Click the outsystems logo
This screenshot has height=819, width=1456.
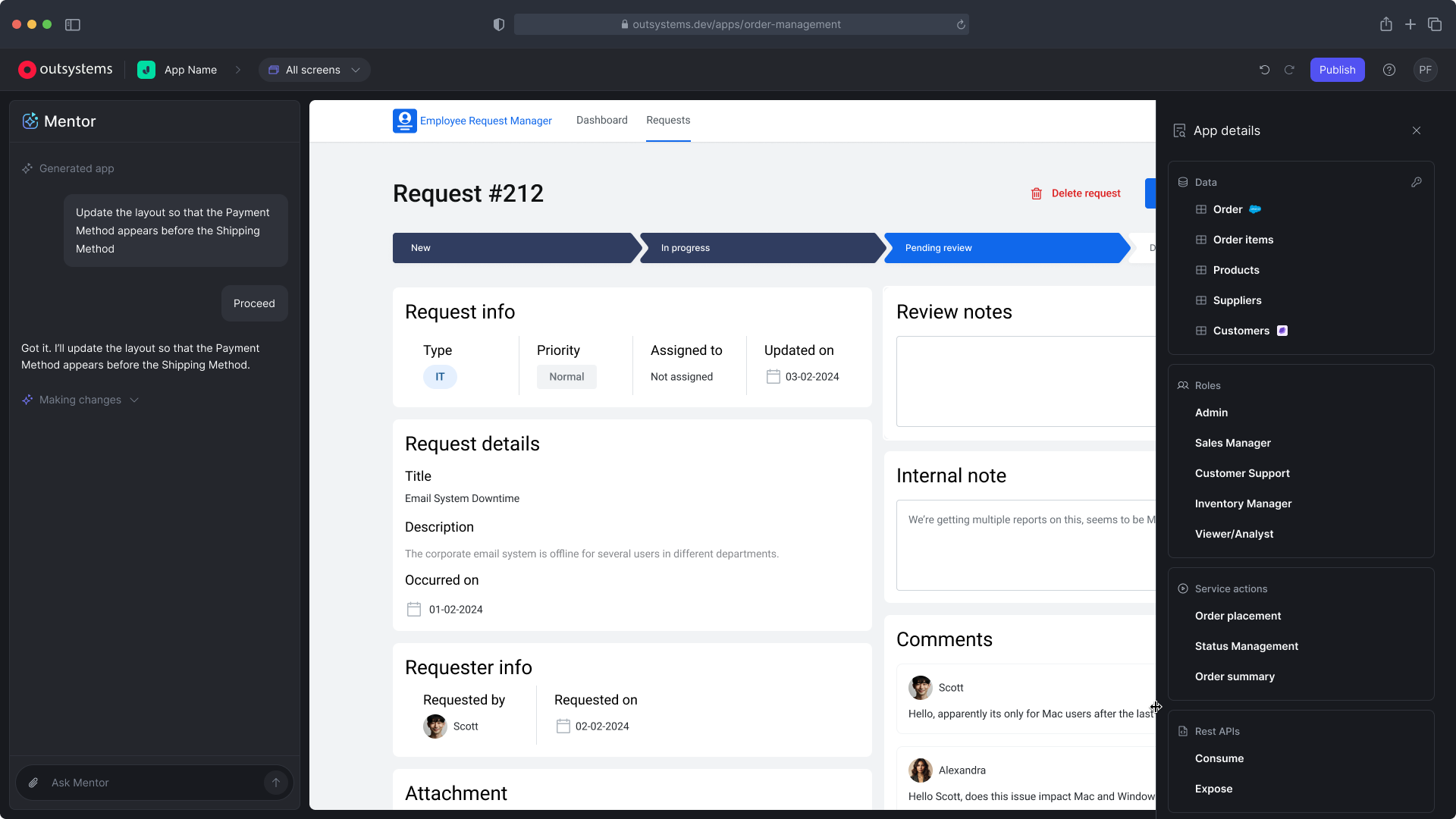[65, 70]
